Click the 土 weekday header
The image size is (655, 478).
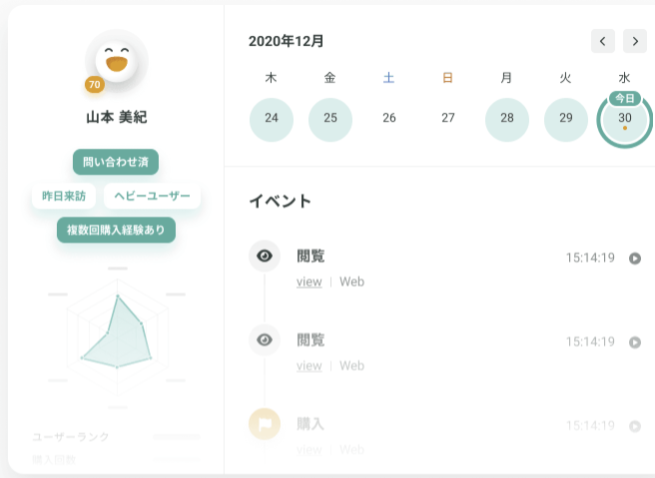tap(389, 78)
